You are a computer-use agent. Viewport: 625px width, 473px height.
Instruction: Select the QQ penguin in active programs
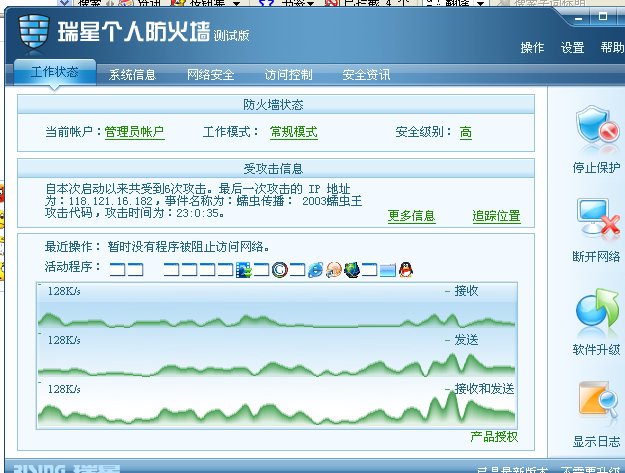pyautogui.click(x=406, y=270)
